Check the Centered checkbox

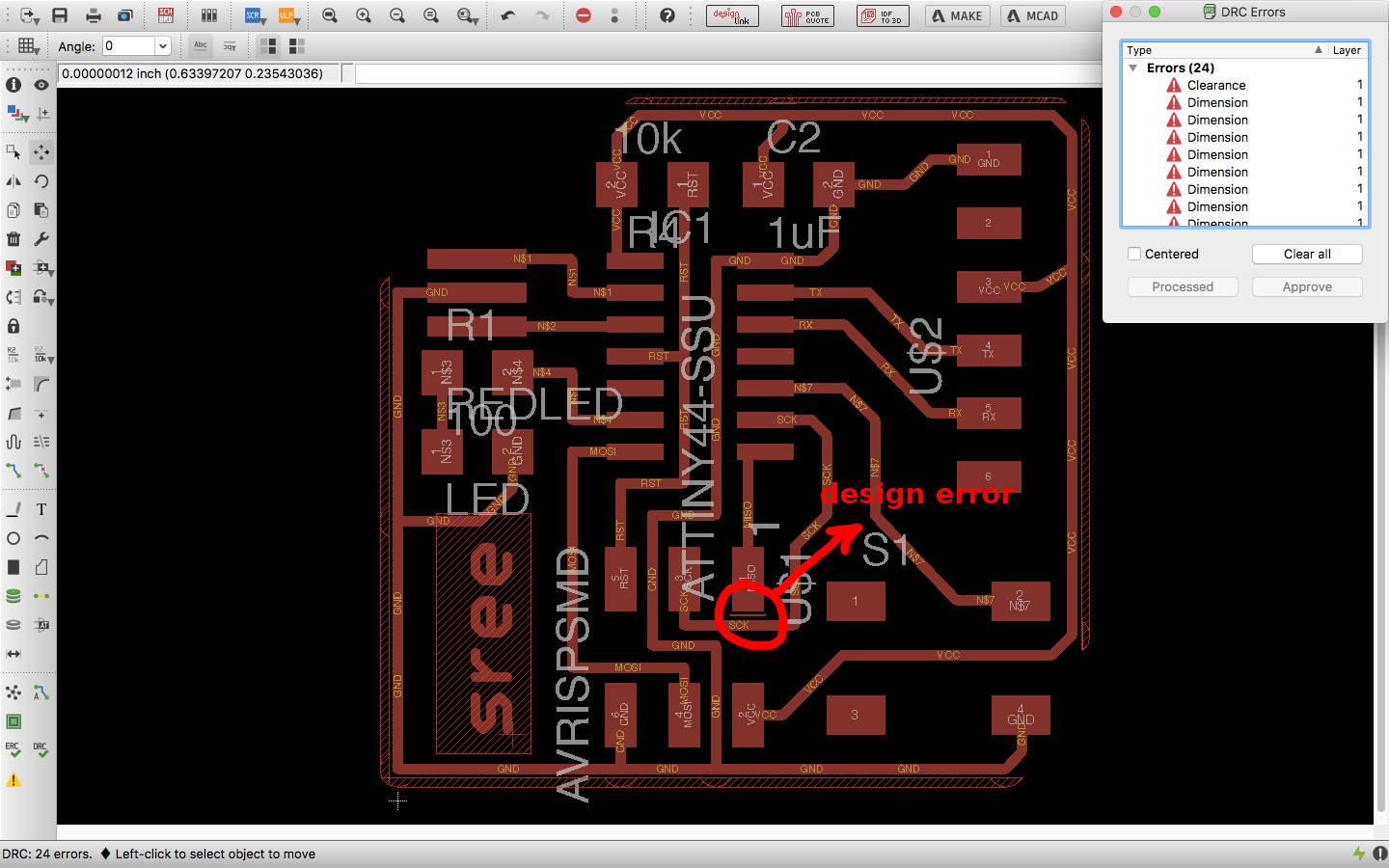(x=1135, y=254)
